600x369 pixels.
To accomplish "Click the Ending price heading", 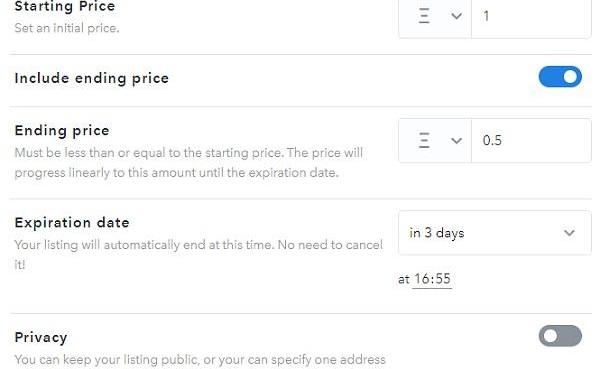I will 62,131.
